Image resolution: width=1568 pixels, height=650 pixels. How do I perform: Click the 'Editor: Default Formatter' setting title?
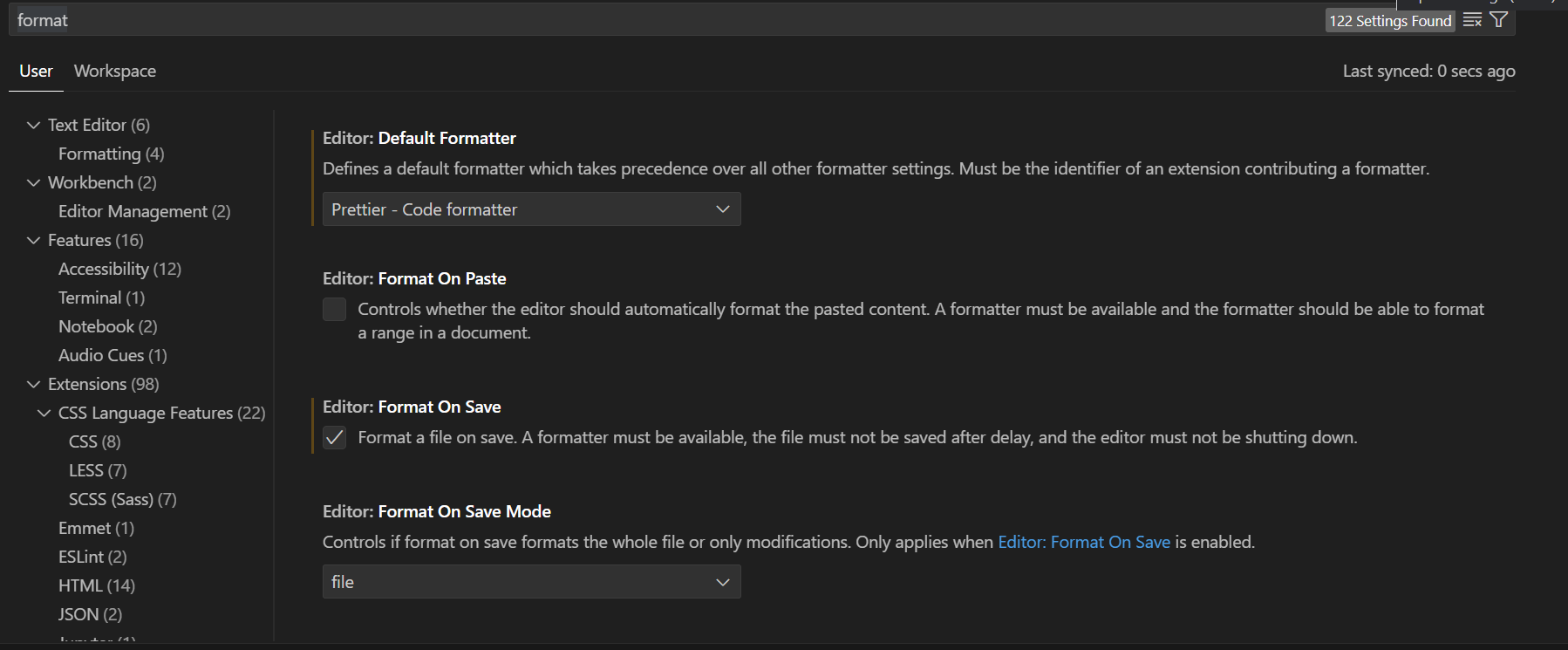tap(419, 138)
